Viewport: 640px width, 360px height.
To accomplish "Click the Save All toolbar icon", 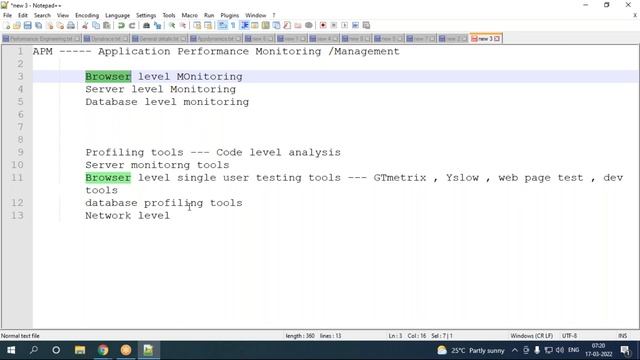I will pyautogui.click(x=38, y=25).
